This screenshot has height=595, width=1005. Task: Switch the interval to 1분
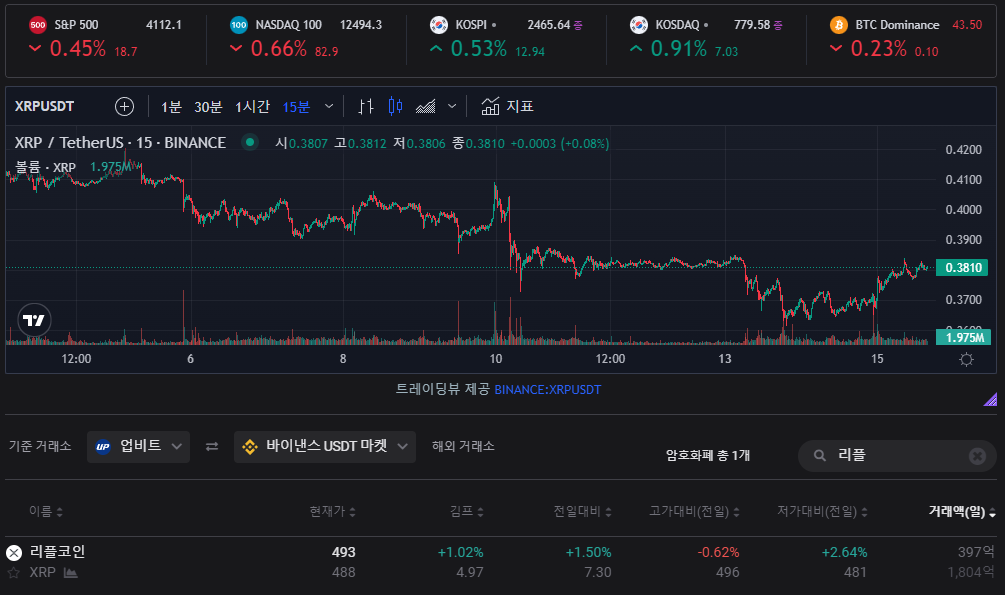tap(171, 107)
